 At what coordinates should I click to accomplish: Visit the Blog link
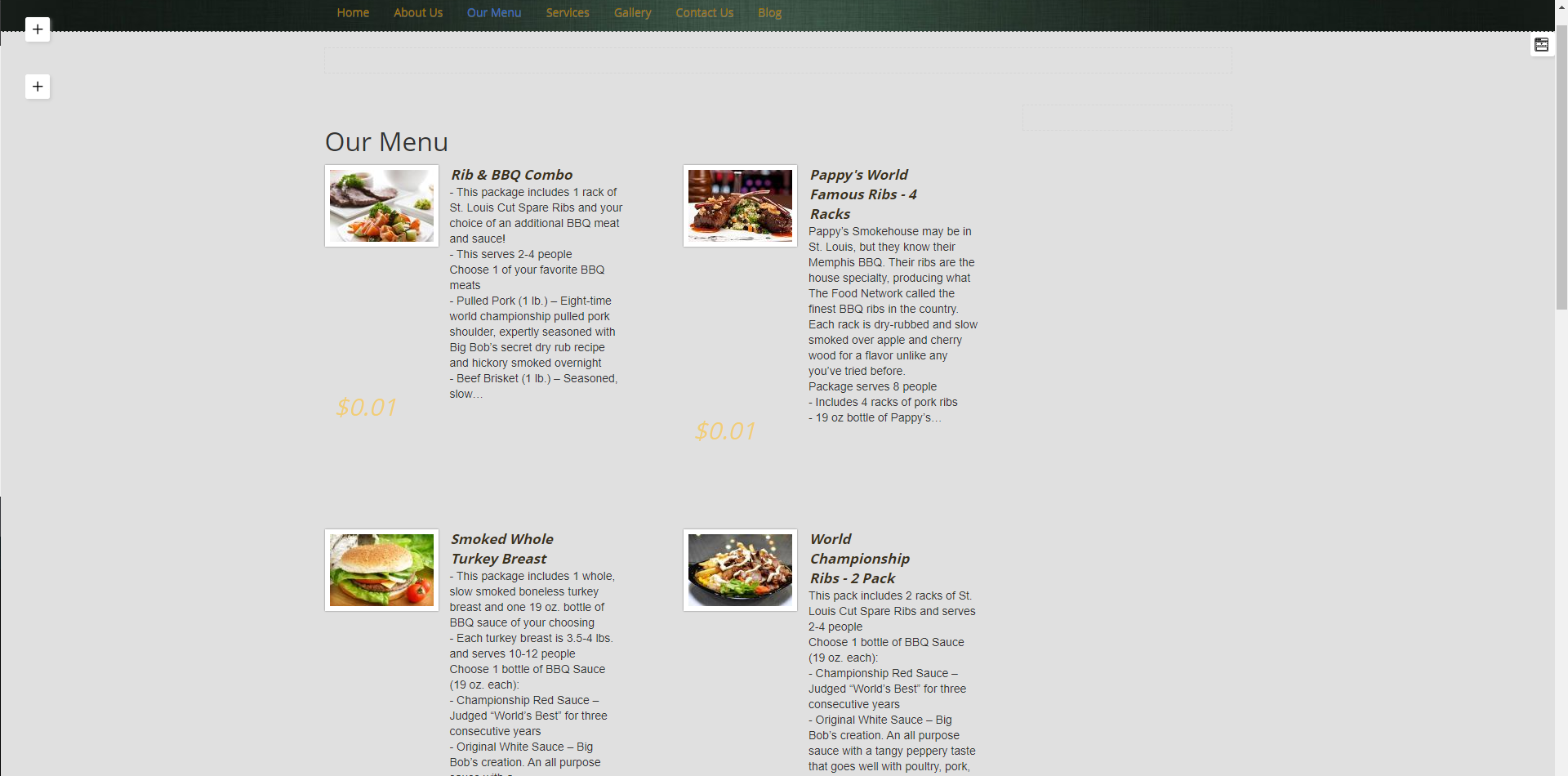click(x=769, y=13)
